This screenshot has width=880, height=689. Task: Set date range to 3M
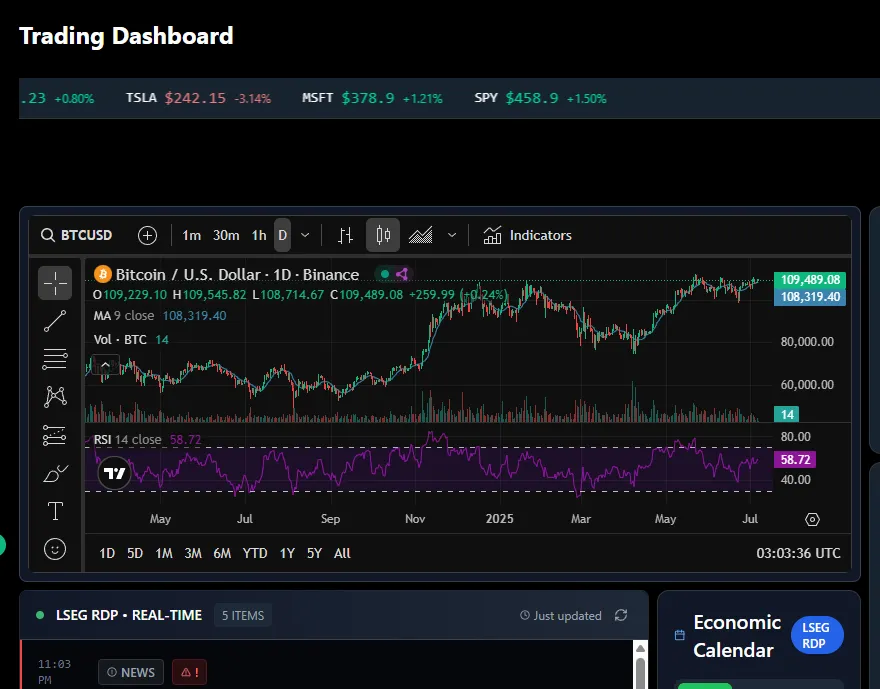193,554
